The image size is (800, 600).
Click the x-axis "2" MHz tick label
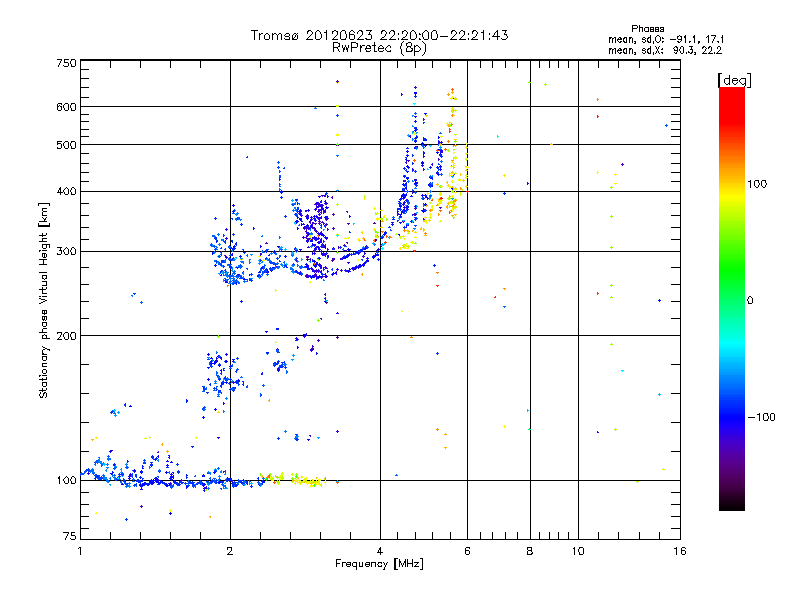point(230,551)
